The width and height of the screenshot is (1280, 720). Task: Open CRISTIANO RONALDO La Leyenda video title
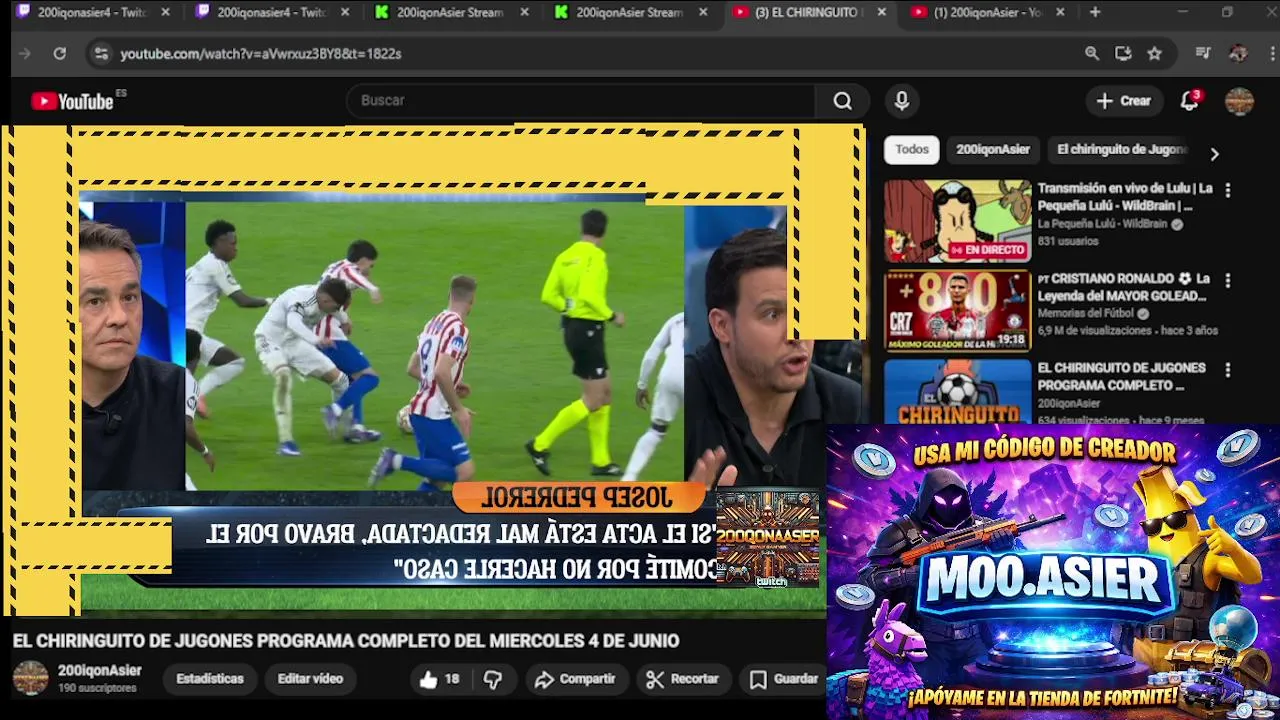[1124, 287]
